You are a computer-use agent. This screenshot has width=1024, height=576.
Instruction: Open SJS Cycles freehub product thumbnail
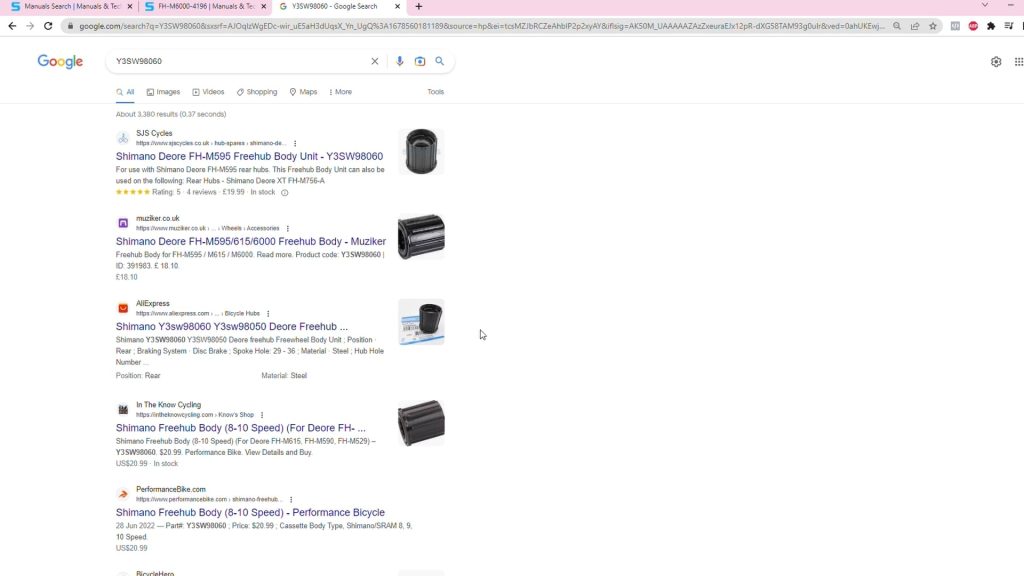click(x=421, y=152)
